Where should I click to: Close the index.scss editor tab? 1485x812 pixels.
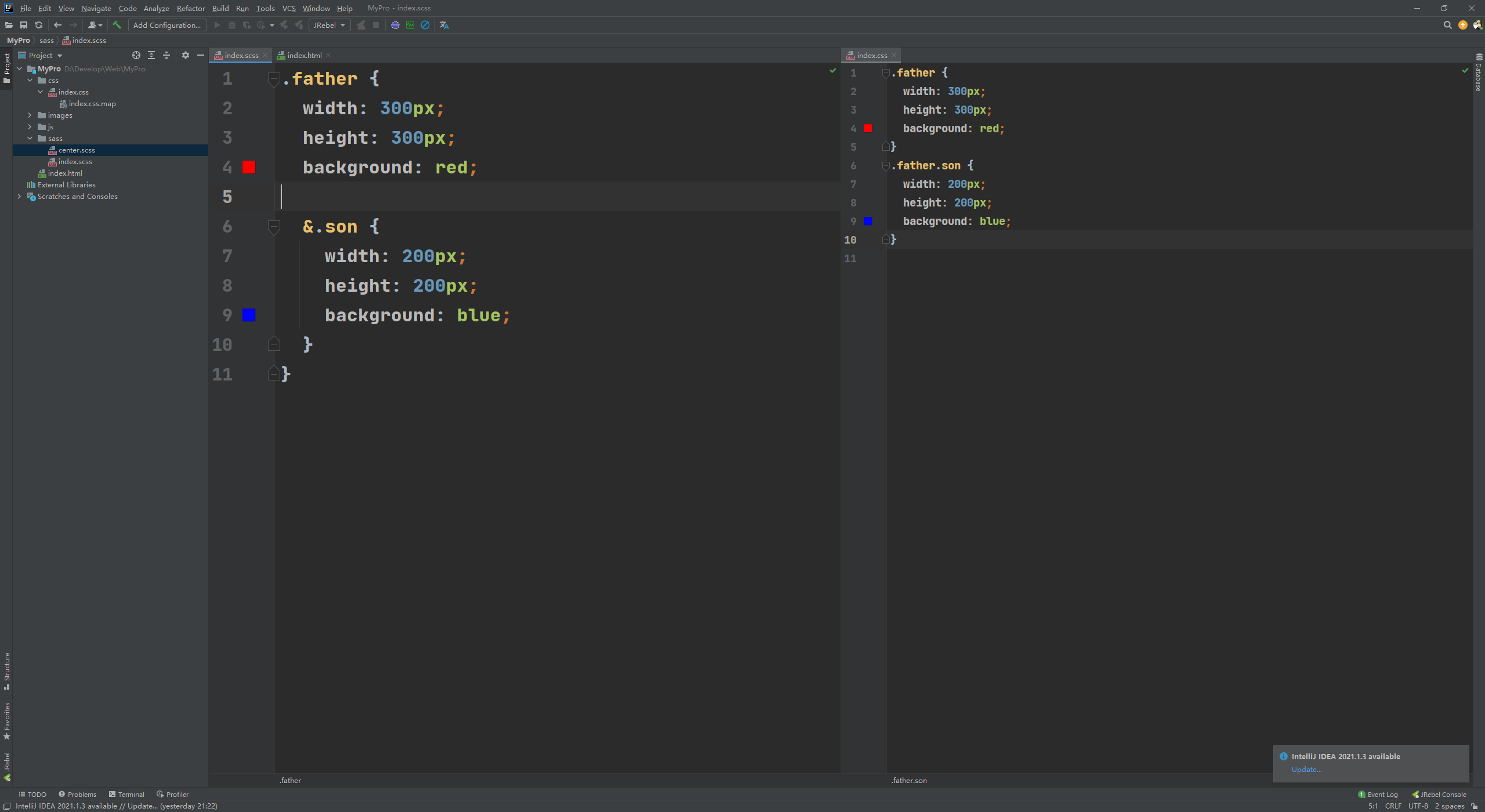tap(265, 55)
